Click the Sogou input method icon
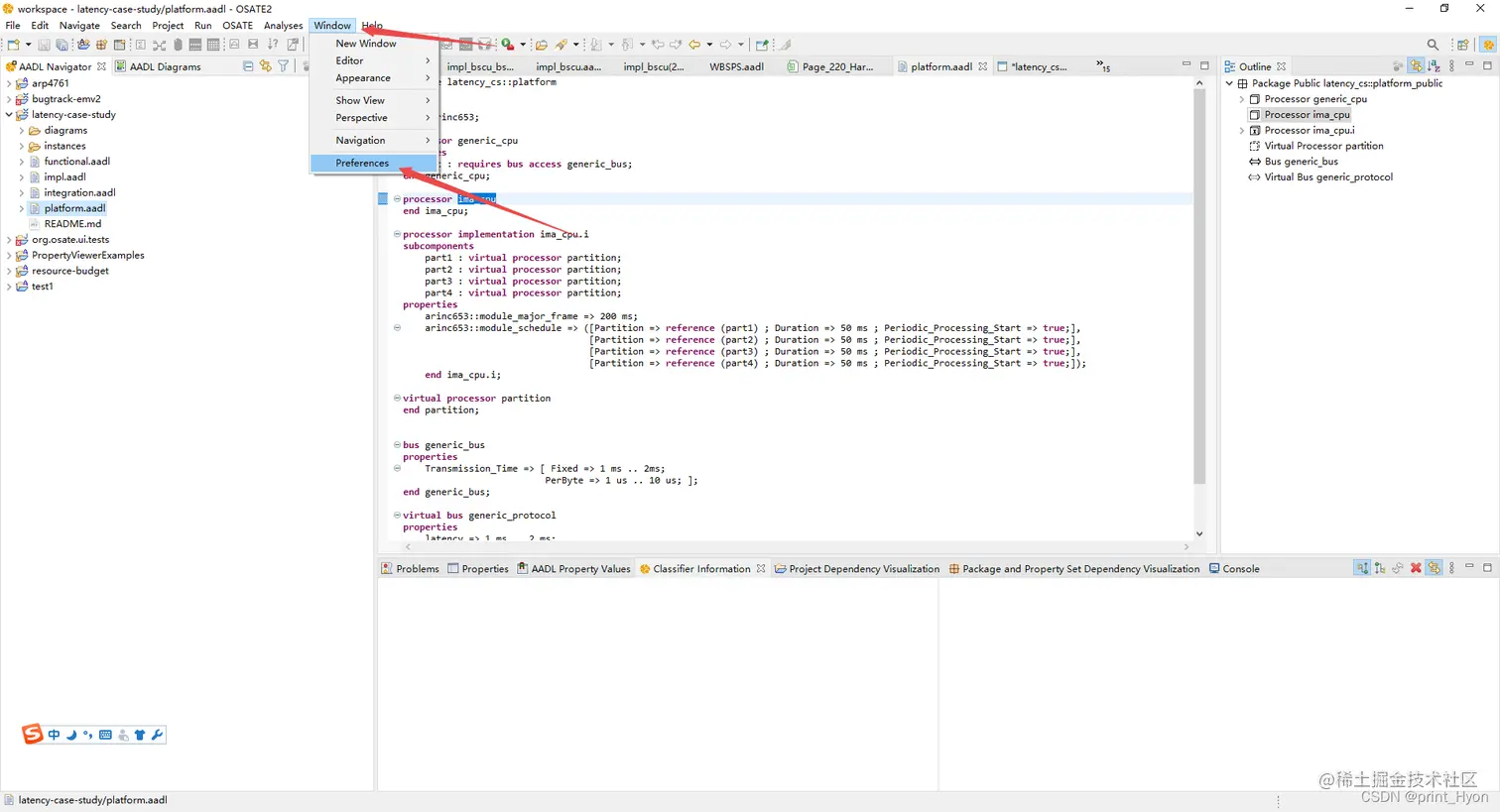1500x812 pixels. point(32,734)
